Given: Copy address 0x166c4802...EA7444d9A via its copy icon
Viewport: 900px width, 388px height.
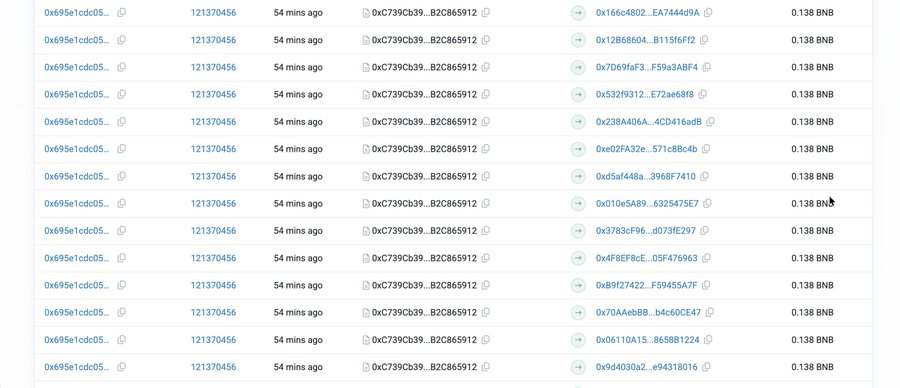Looking at the screenshot, I should coord(708,13).
